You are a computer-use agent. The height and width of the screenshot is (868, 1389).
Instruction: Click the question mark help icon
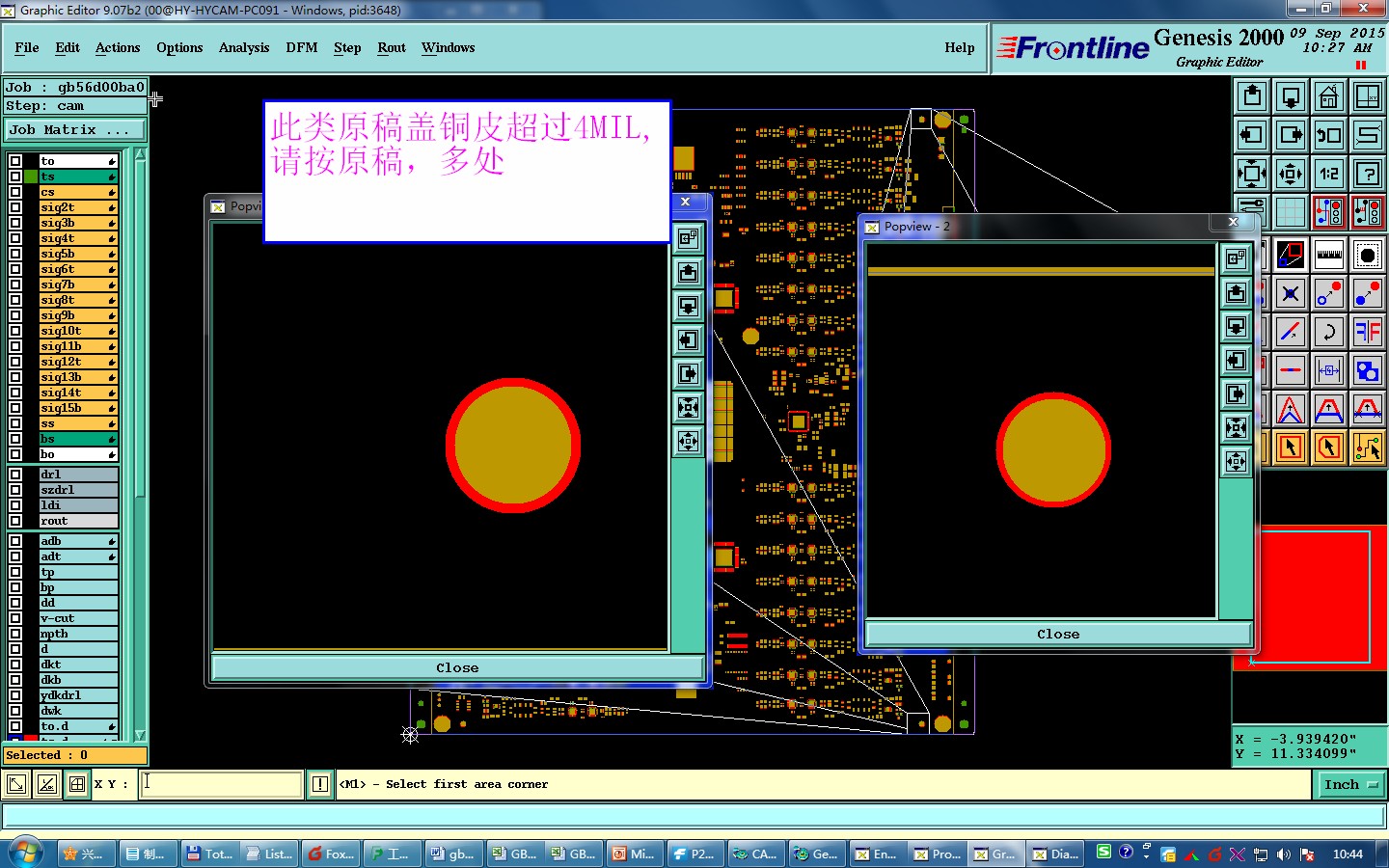pos(1368,174)
